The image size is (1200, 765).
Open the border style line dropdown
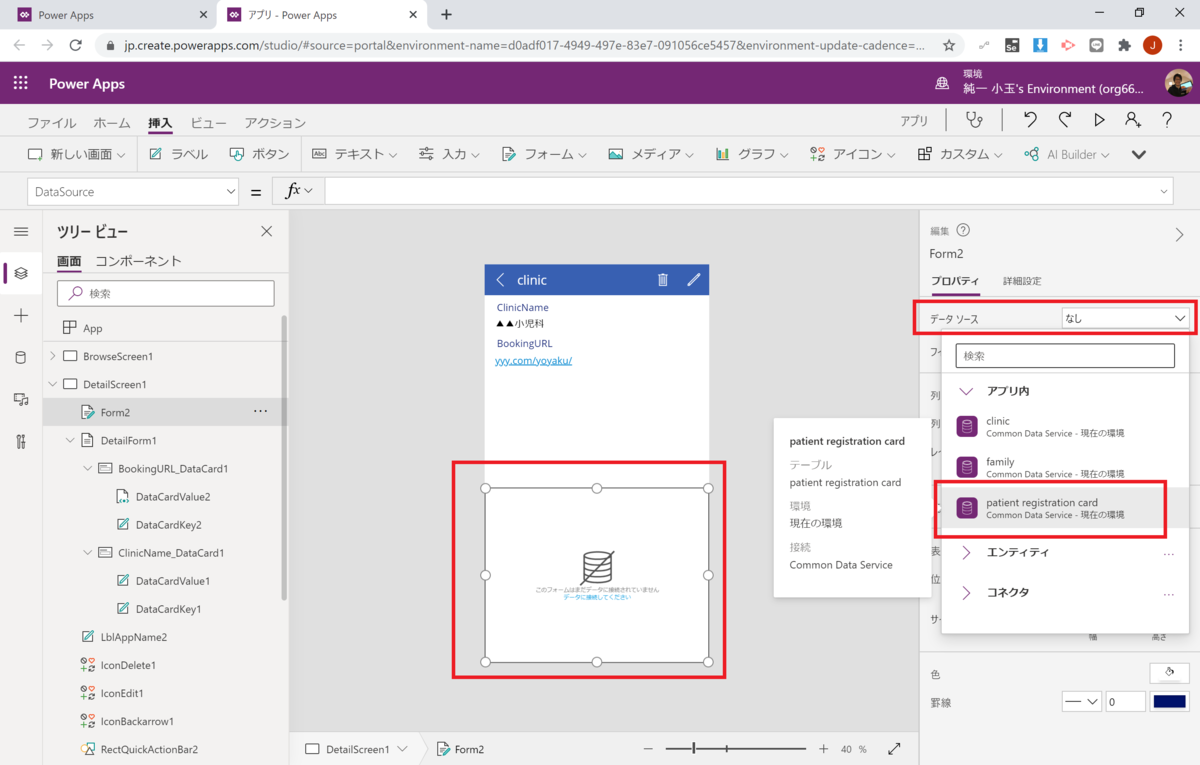click(1081, 702)
